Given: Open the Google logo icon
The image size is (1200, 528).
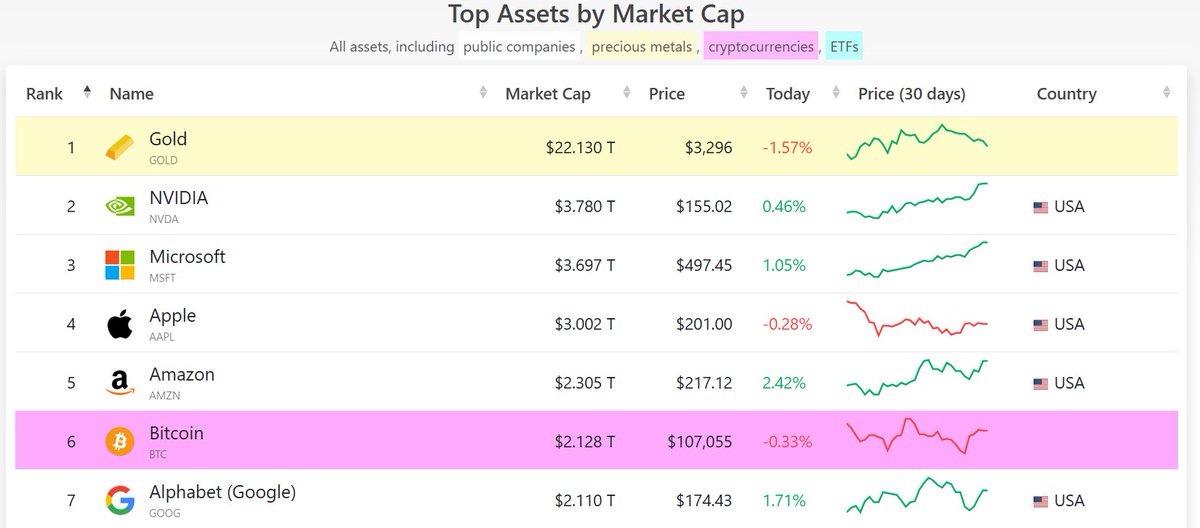Looking at the screenshot, I should point(119,500).
